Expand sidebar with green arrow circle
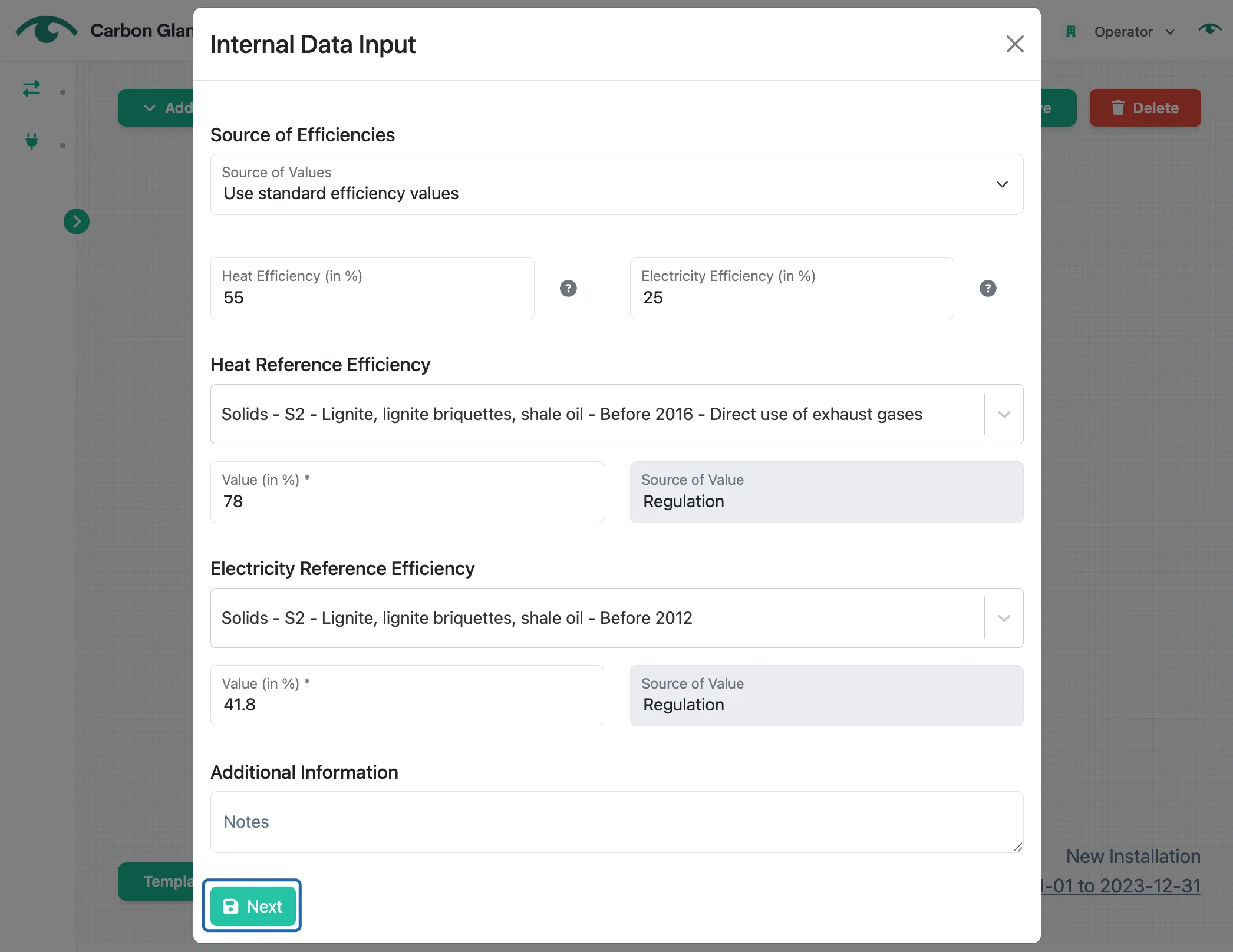Viewport: 1233px width, 952px height. 77,222
